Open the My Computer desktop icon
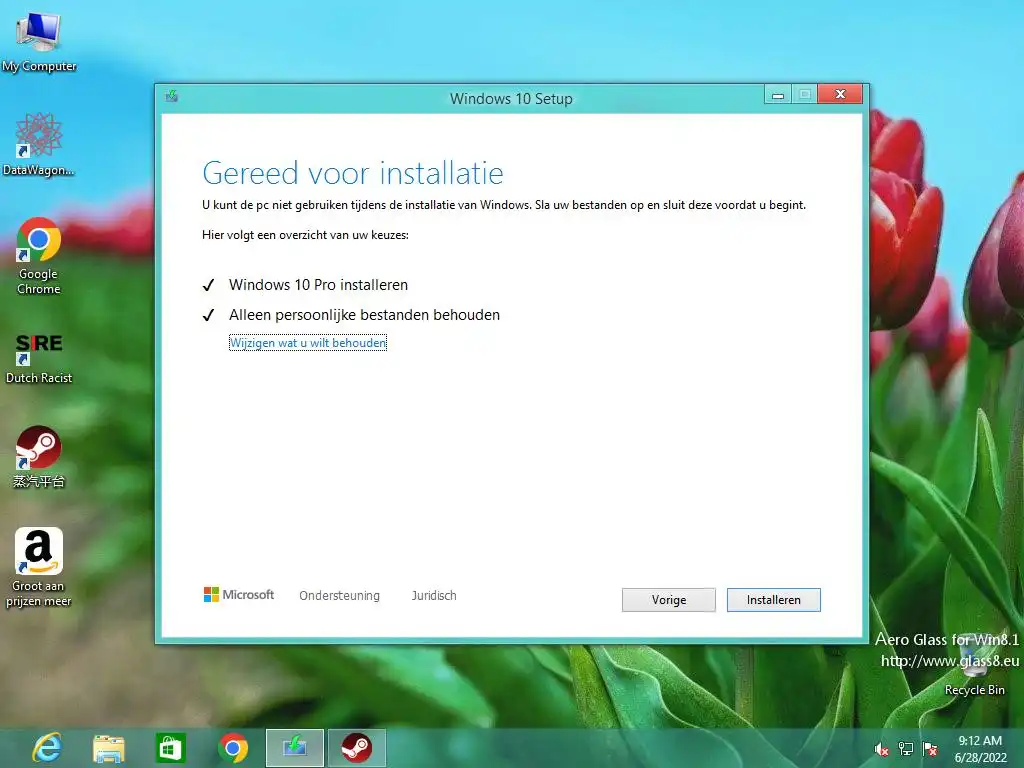The image size is (1024, 768). [39, 40]
